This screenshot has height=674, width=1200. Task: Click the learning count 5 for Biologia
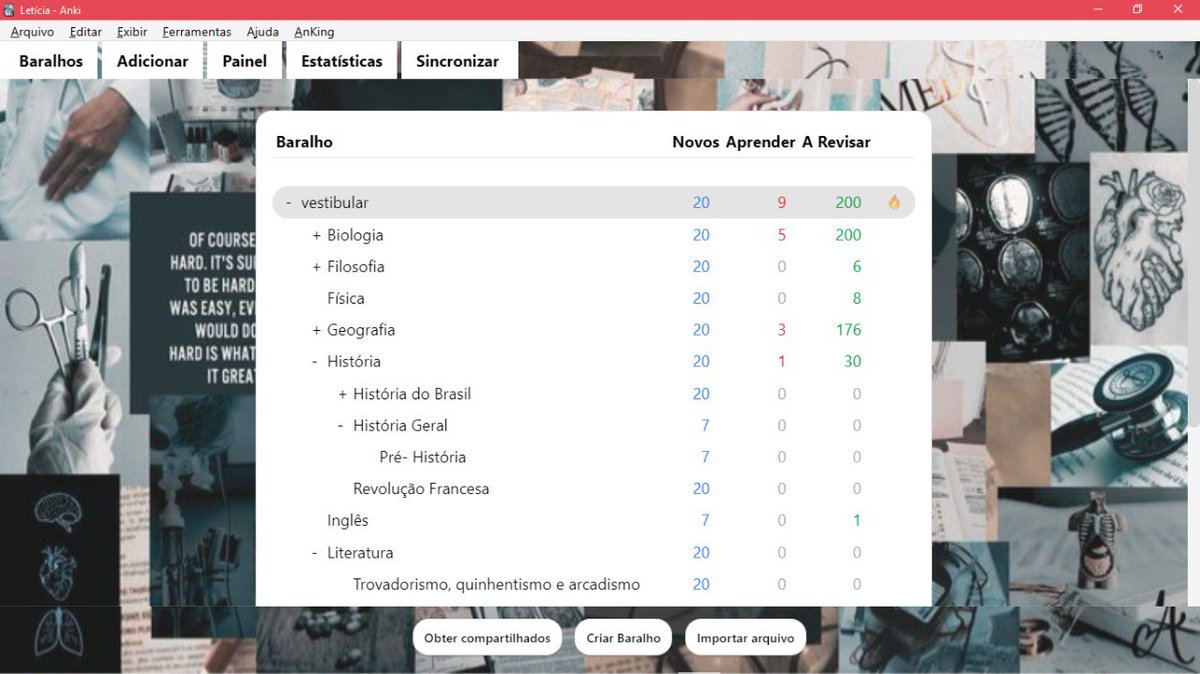click(x=782, y=235)
